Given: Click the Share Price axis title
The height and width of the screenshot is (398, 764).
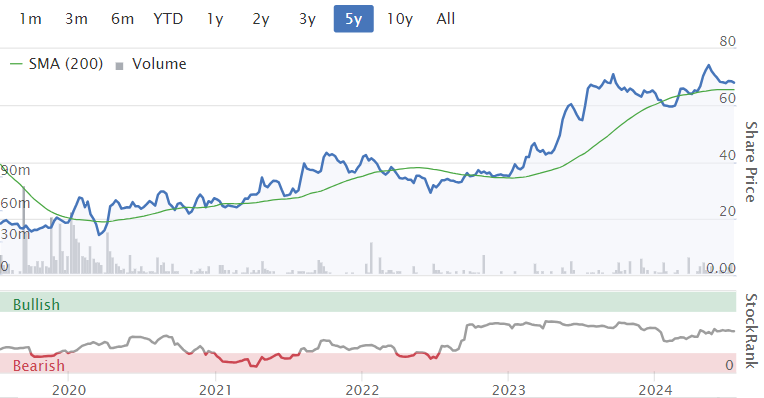Looking at the screenshot, I should pyautogui.click(x=751, y=162).
